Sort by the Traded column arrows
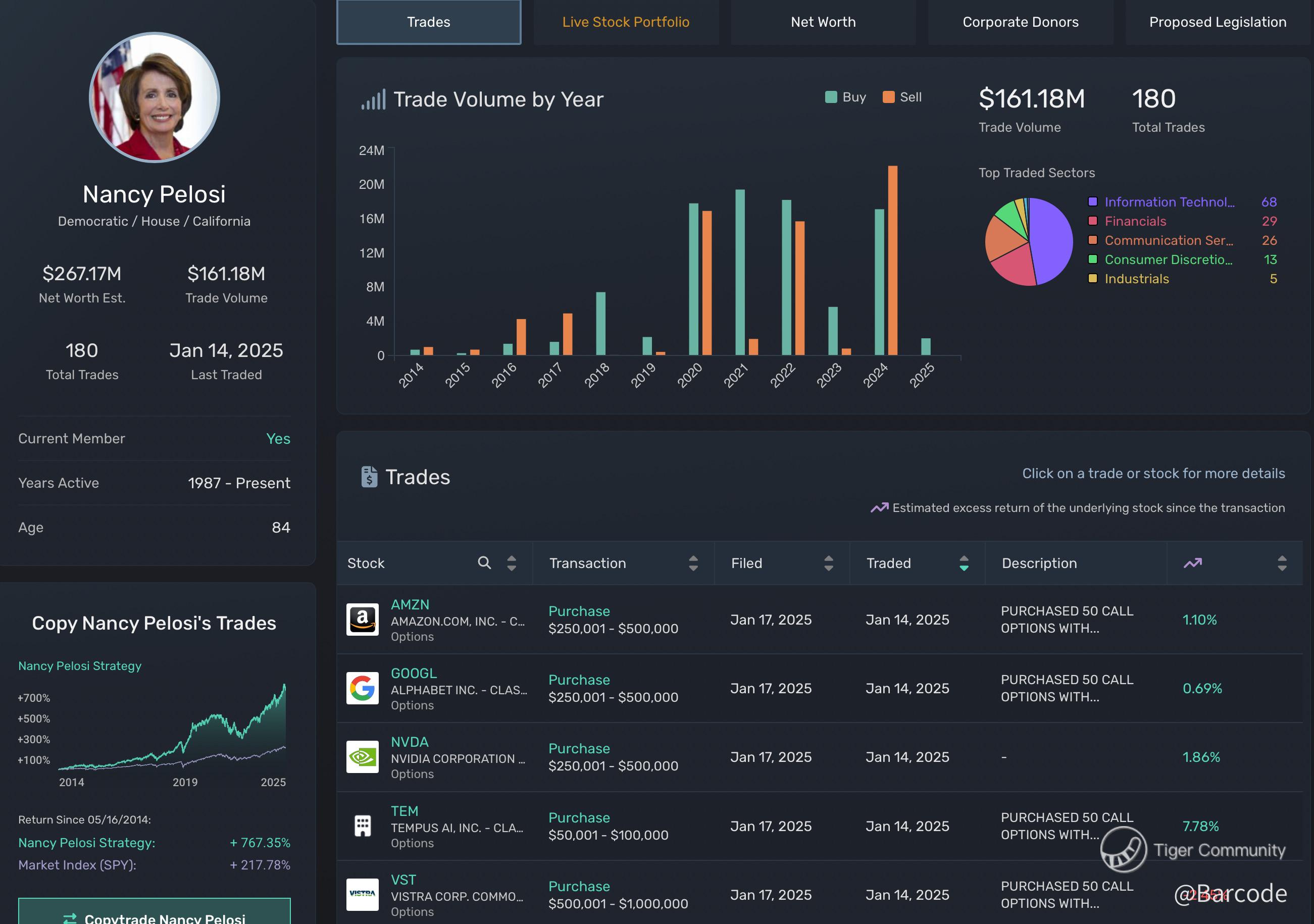This screenshot has height=924, width=1314. [964, 563]
